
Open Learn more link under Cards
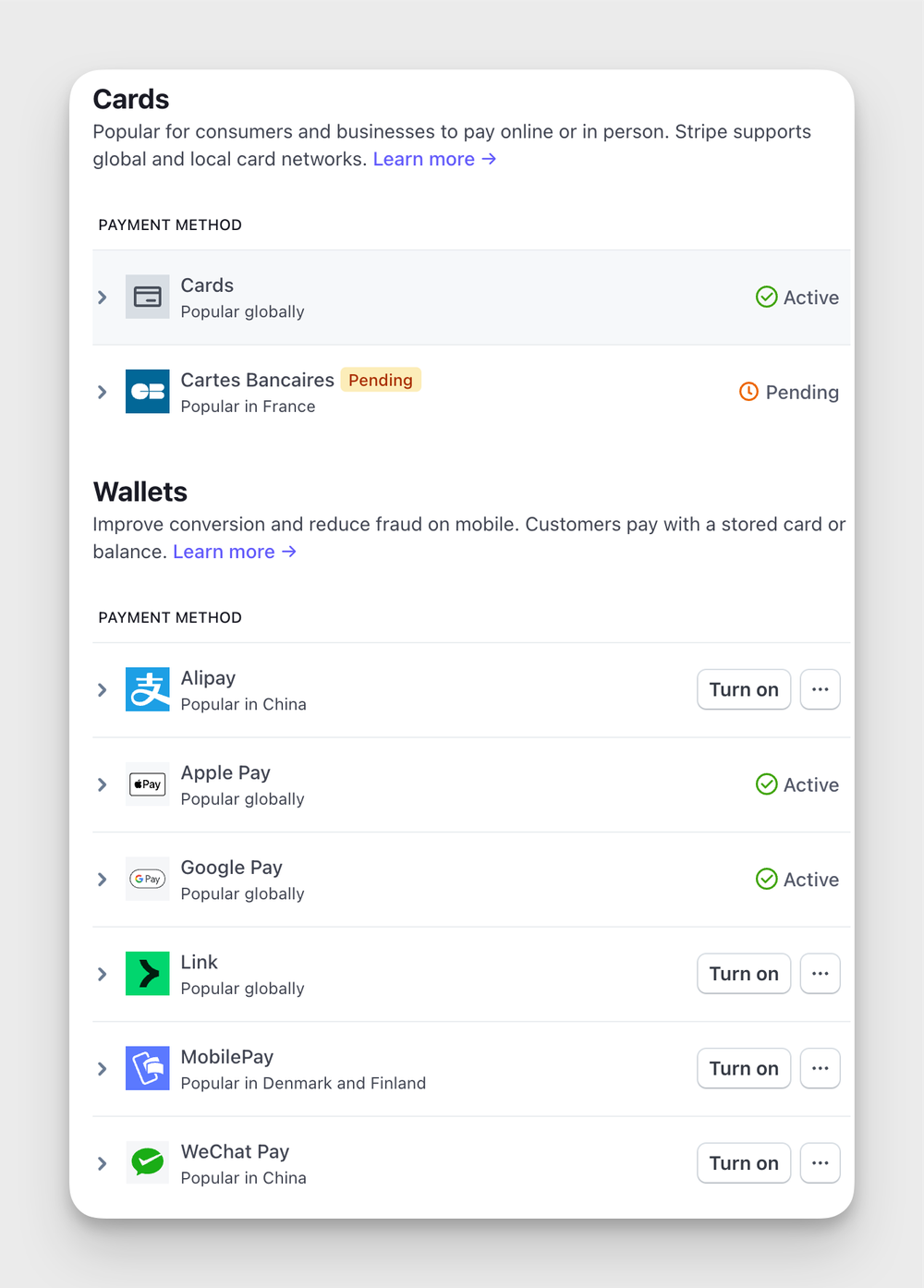point(424,158)
